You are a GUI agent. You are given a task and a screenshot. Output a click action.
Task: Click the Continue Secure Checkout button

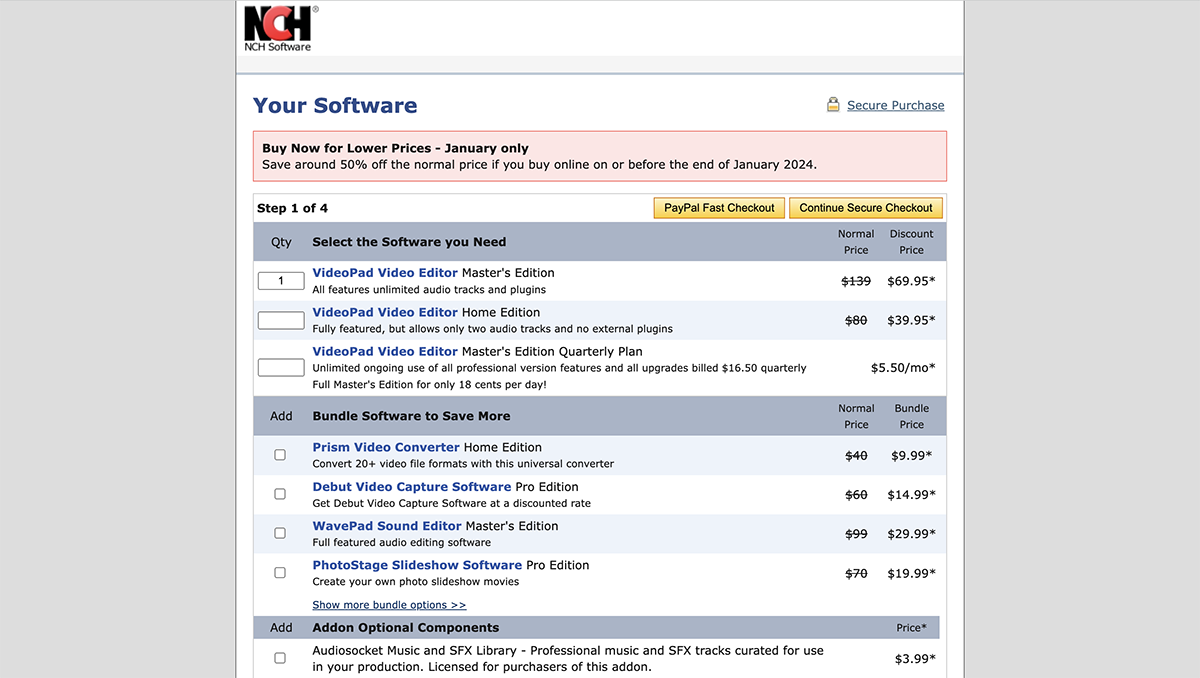pos(866,207)
